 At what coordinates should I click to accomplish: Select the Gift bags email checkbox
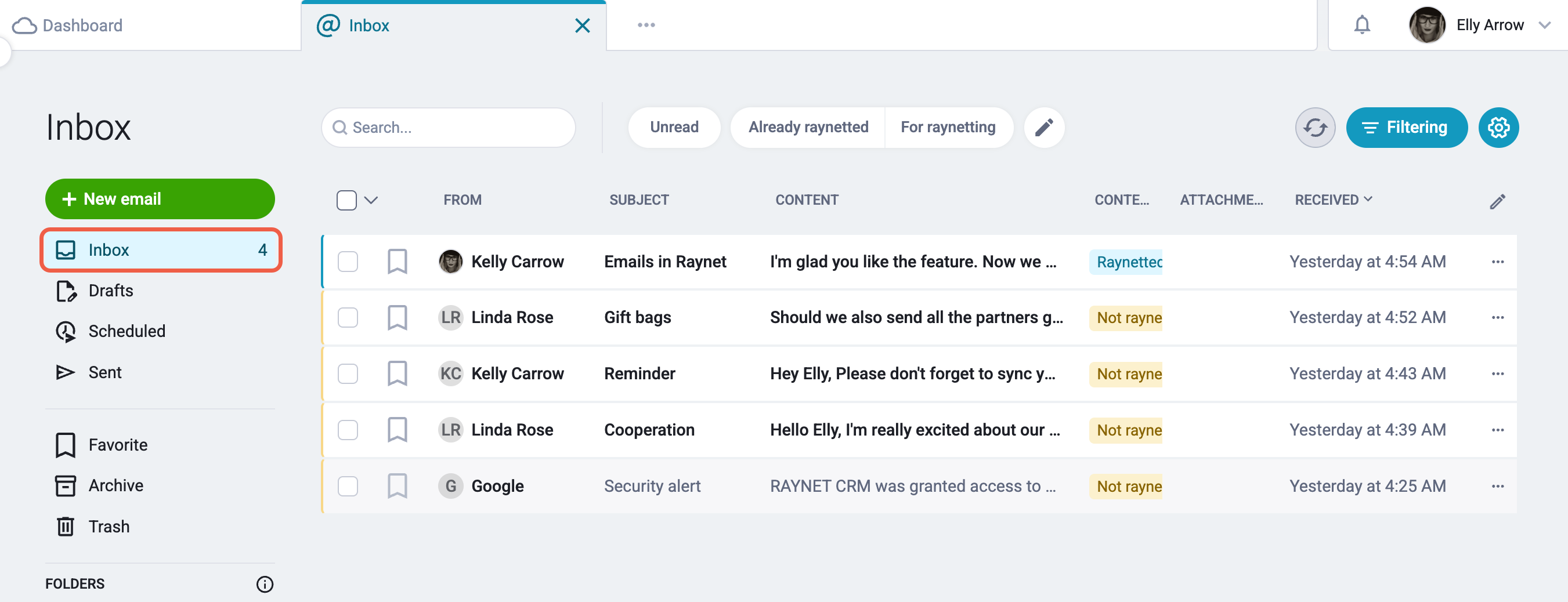point(348,318)
